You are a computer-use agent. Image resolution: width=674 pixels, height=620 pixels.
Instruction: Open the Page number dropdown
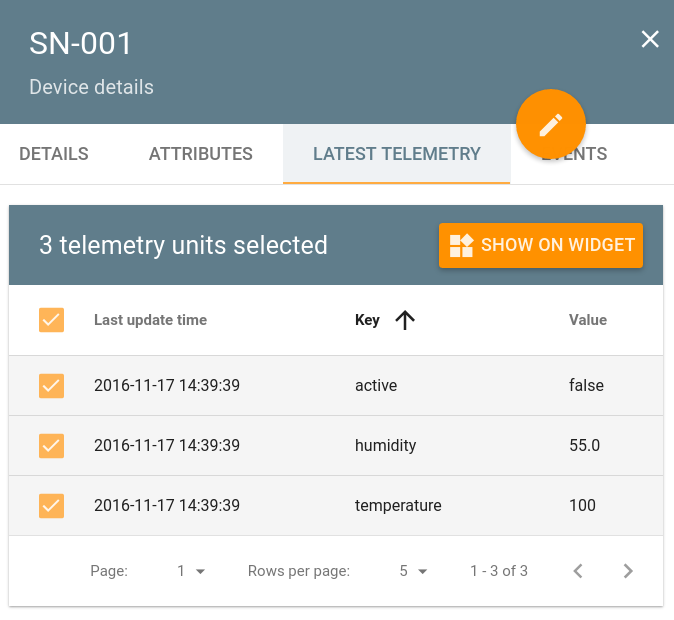pos(191,571)
